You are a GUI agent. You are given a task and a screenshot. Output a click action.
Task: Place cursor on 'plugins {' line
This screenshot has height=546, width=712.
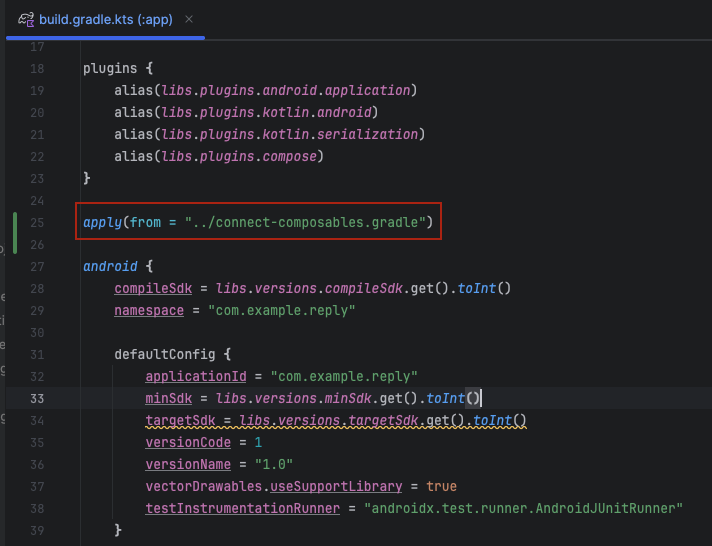click(x=118, y=69)
